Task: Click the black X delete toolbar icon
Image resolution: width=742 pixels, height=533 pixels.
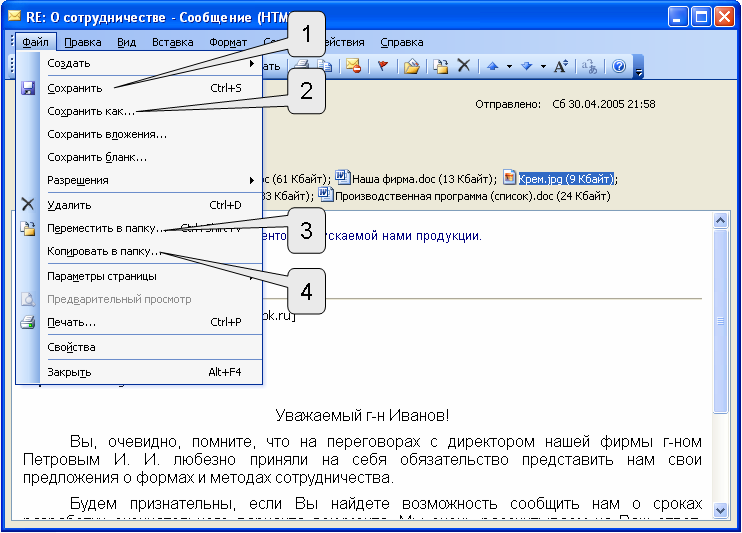Action: [x=464, y=65]
